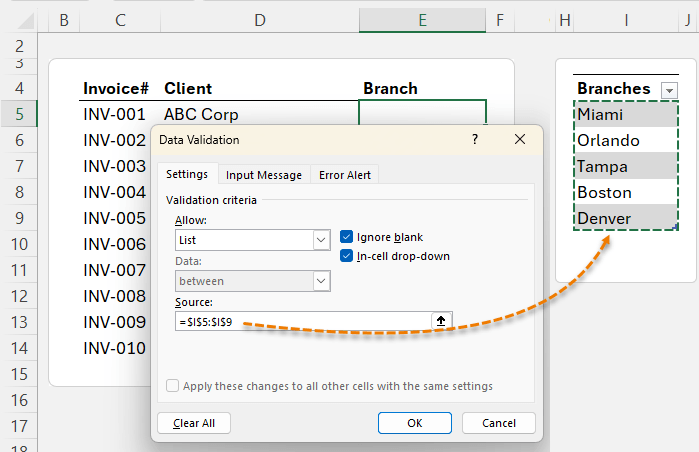Close the Data Validation dialog
Viewport: 699px width, 452px height.
[520, 140]
